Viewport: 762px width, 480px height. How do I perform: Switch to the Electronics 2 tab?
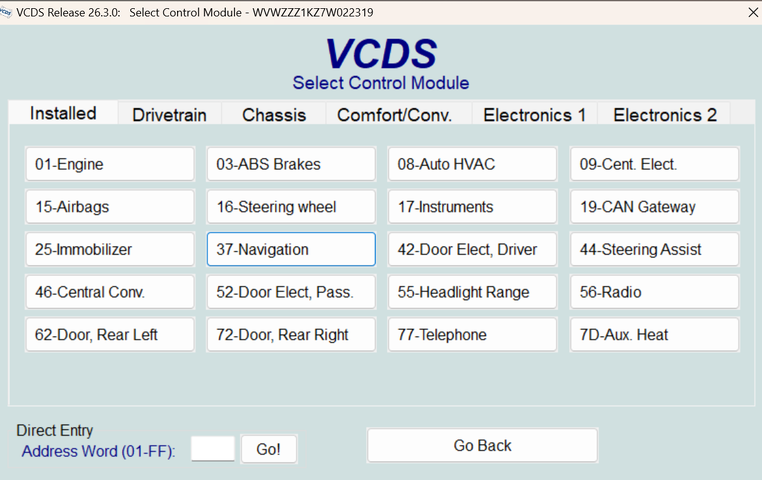(x=665, y=115)
